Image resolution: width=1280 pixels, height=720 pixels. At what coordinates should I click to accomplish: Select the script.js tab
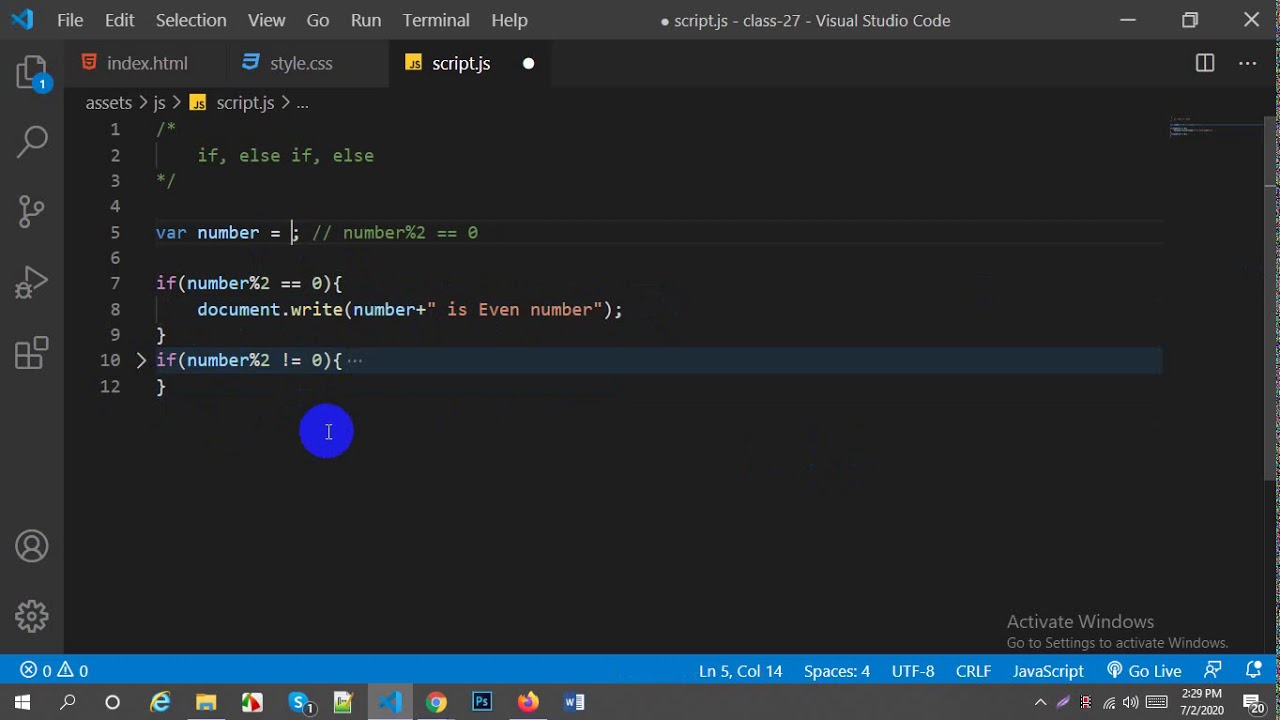[x=461, y=63]
